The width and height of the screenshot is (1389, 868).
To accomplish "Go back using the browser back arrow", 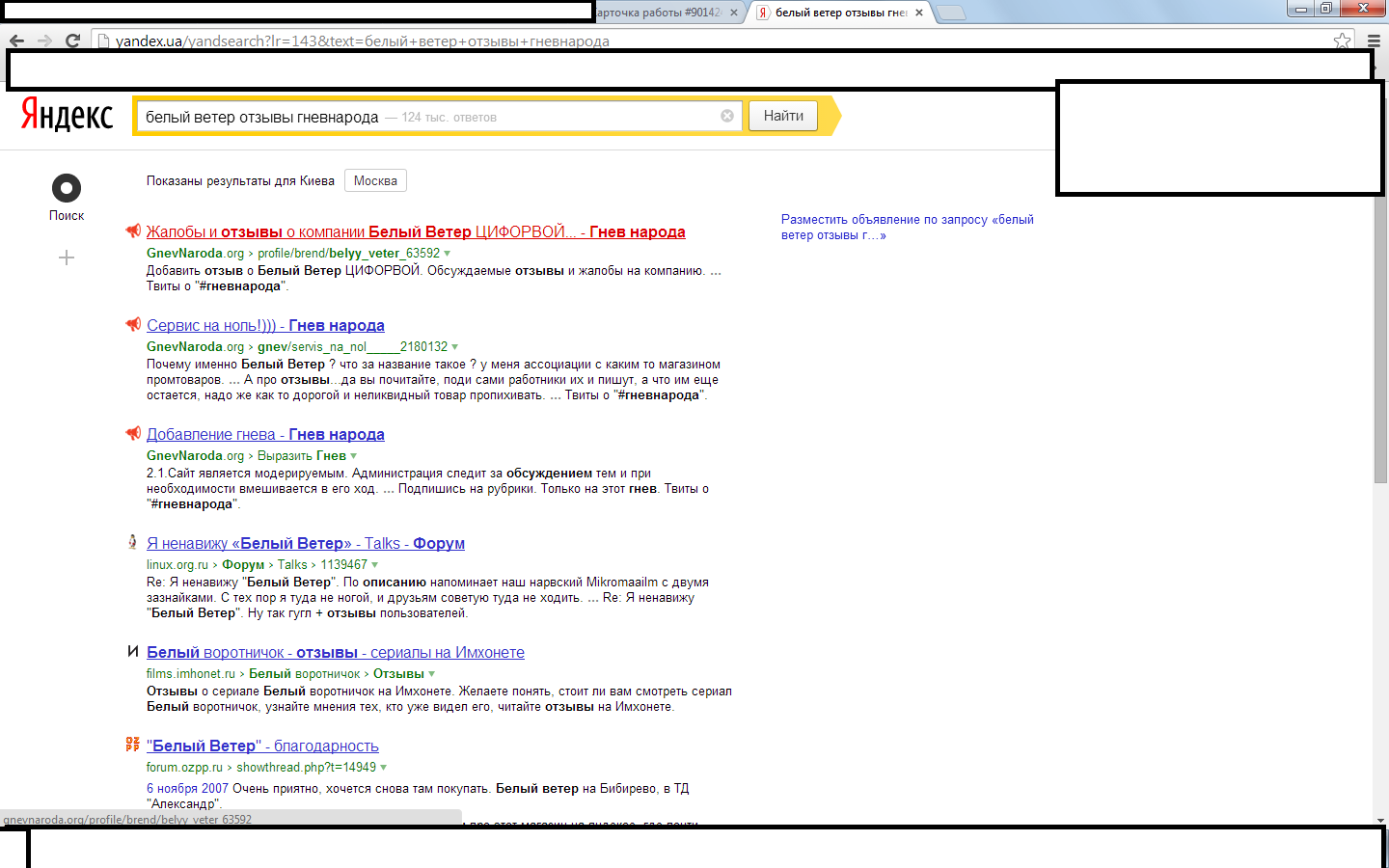I will point(16,41).
